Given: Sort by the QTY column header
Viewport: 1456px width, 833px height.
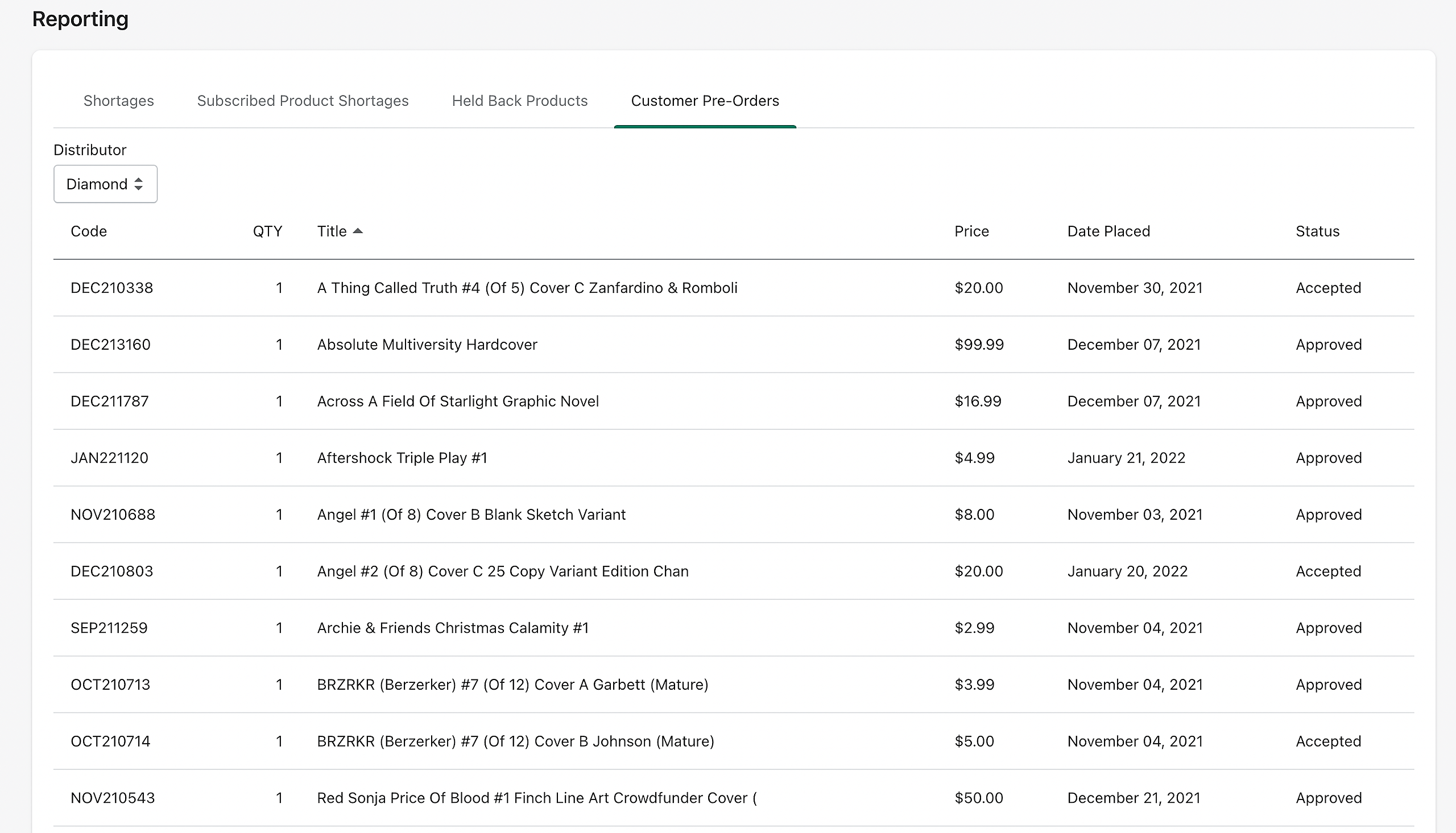Looking at the screenshot, I should [267, 231].
